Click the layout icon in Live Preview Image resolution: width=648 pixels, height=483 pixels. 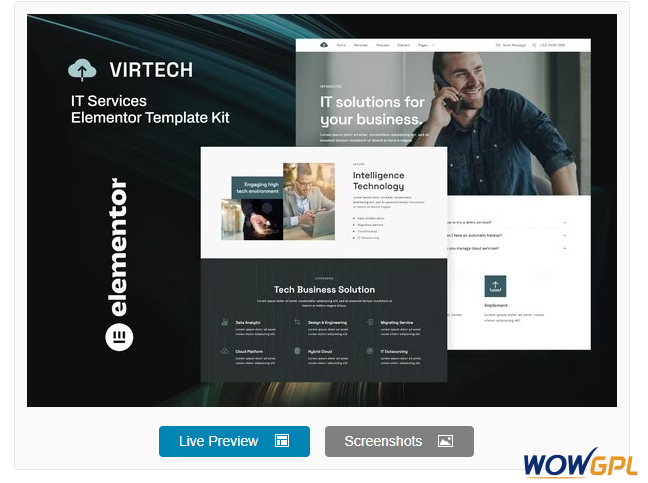[282, 441]
